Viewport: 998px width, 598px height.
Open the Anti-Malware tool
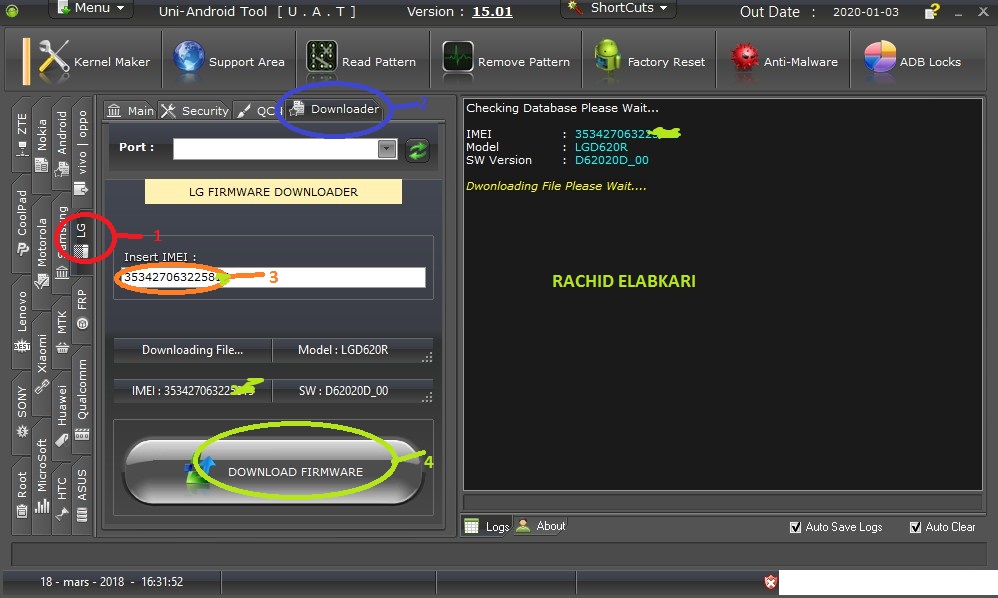pyautogui.click(x=784, y=62)
